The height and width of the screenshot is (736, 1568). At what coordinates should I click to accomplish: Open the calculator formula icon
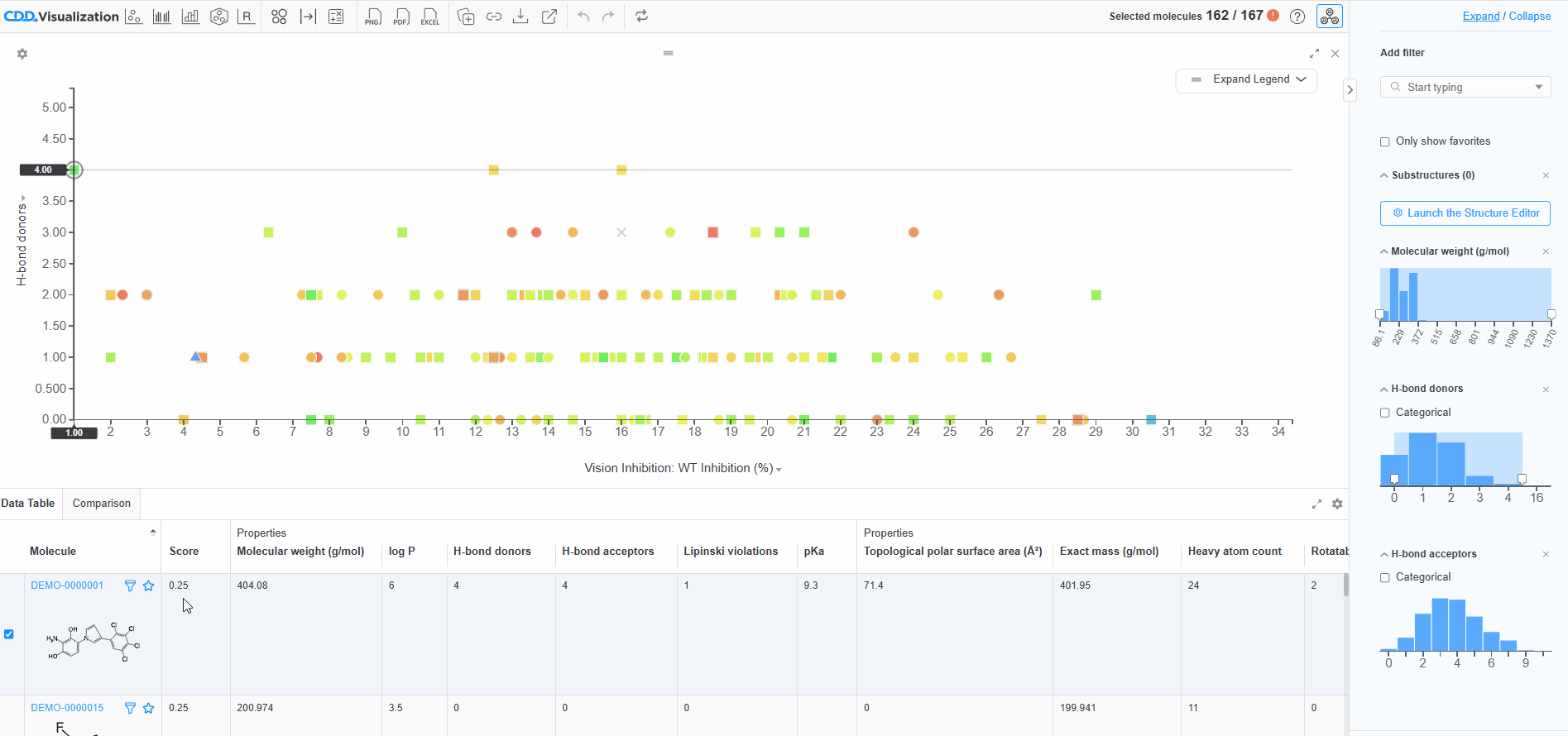[x=336, y=17]
